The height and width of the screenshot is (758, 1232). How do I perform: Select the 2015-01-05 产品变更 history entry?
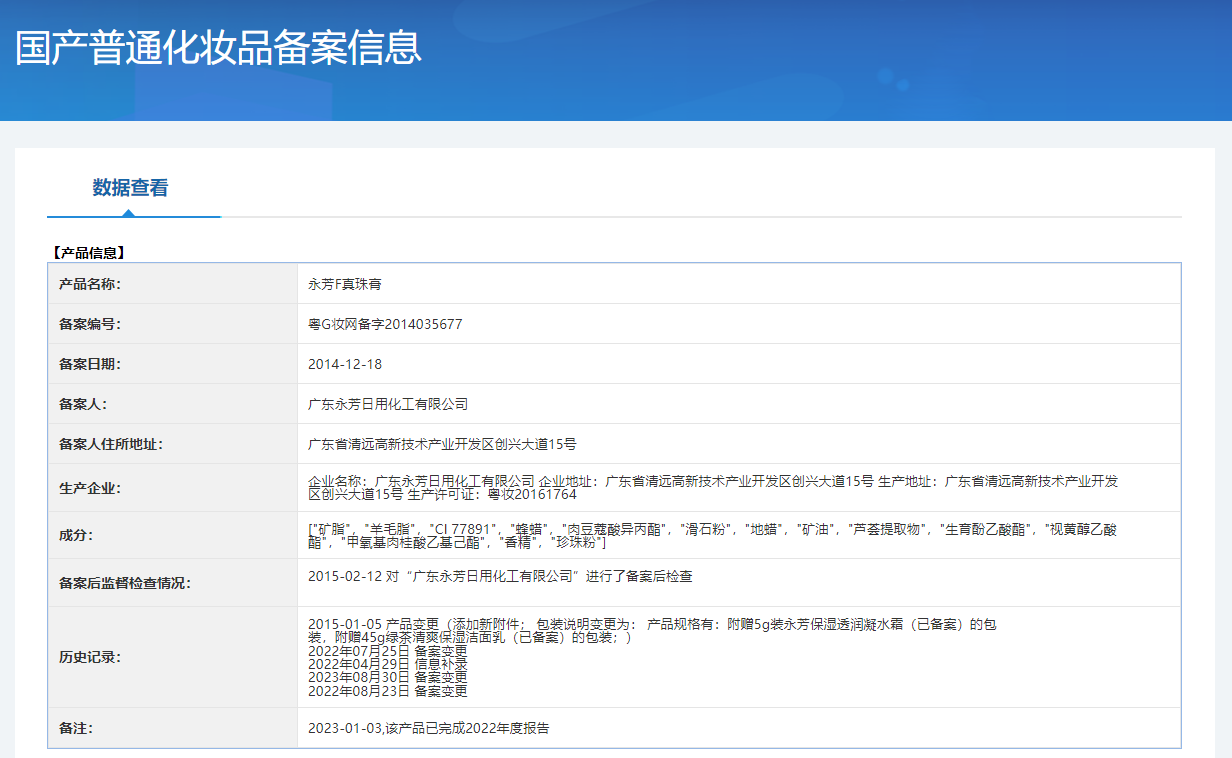(x=652, y=631)
